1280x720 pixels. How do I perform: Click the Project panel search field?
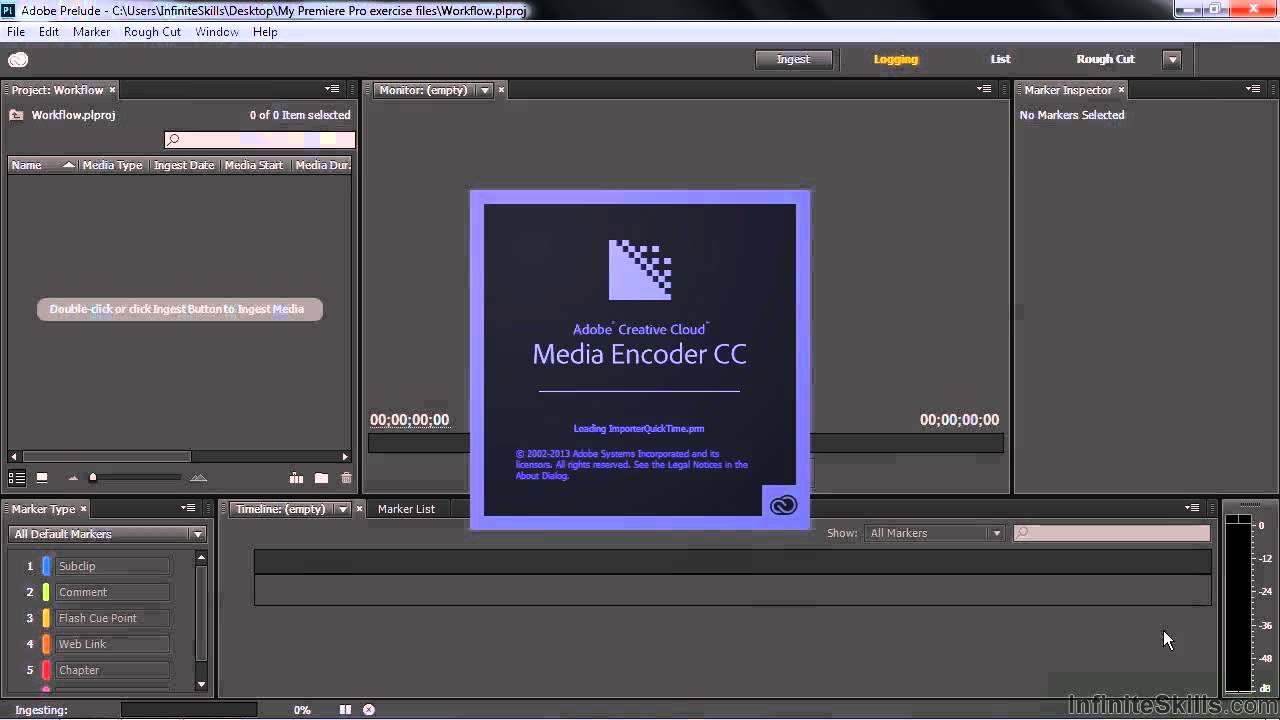pos(260,140)
